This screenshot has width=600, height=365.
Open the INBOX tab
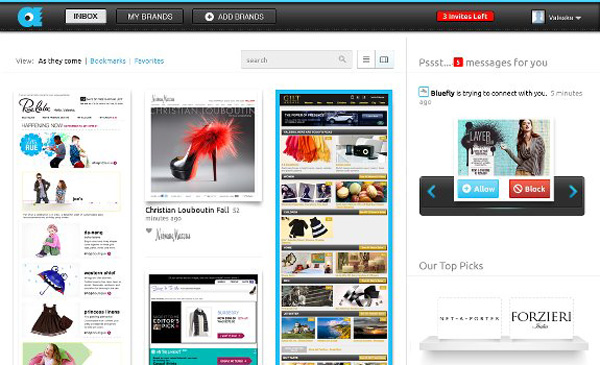(86, 16)
